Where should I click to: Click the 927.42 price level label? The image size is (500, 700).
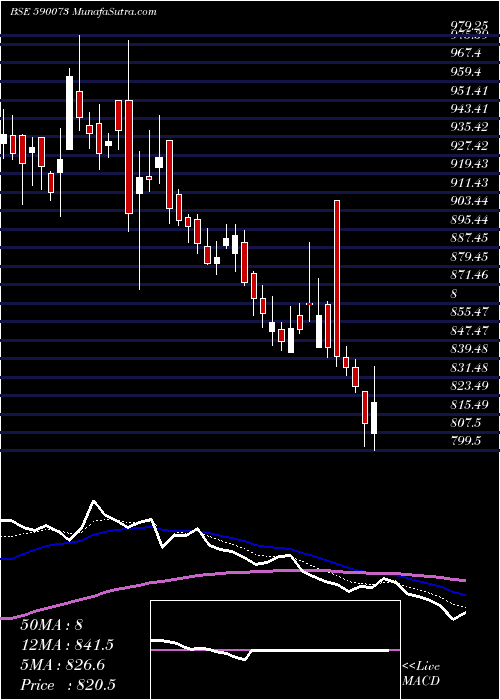pyautogui.click(x=469, y=146)
